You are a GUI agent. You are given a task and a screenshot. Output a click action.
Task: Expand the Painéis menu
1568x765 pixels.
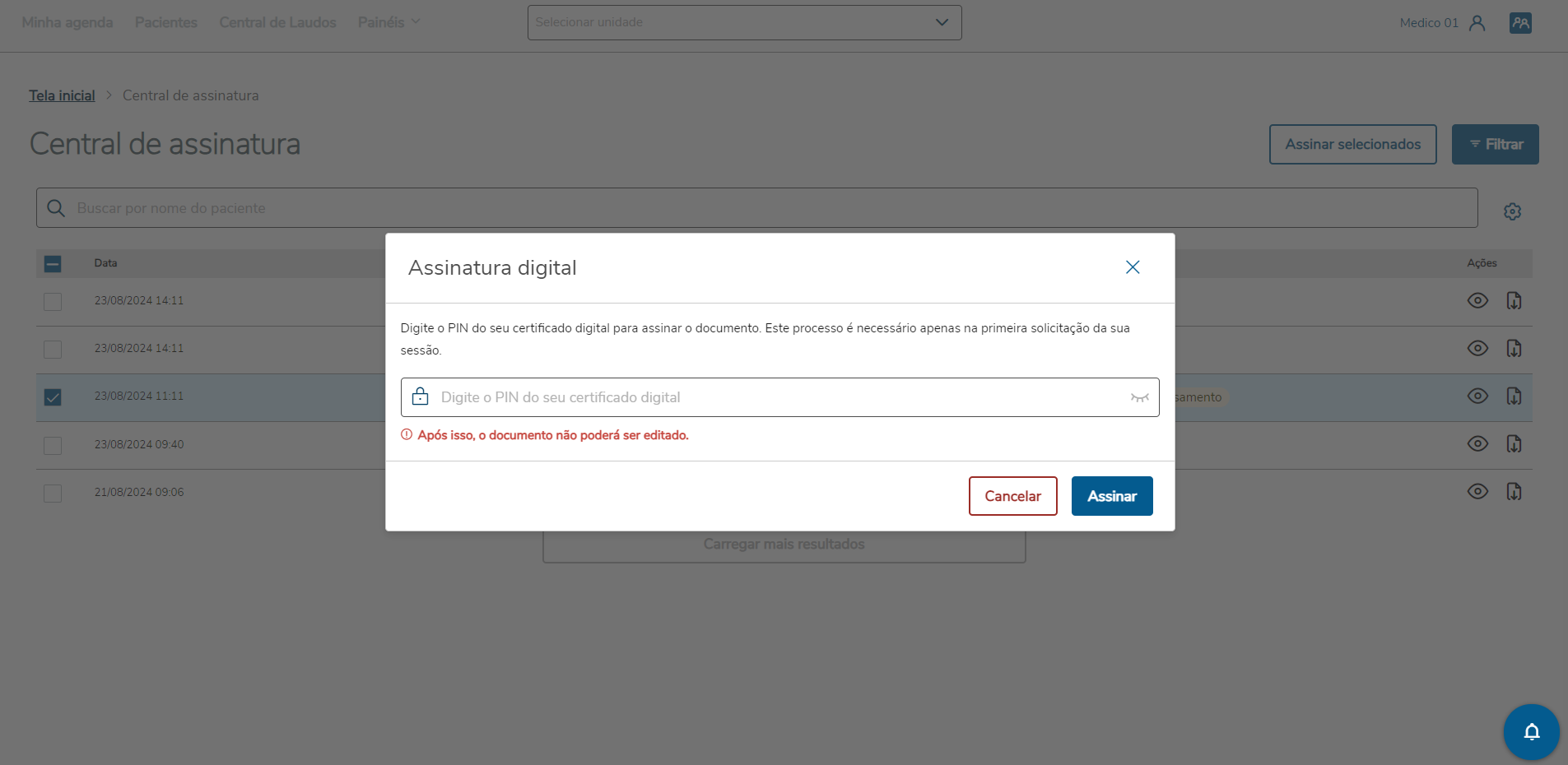pyautogui.click(x=389, y=22)
